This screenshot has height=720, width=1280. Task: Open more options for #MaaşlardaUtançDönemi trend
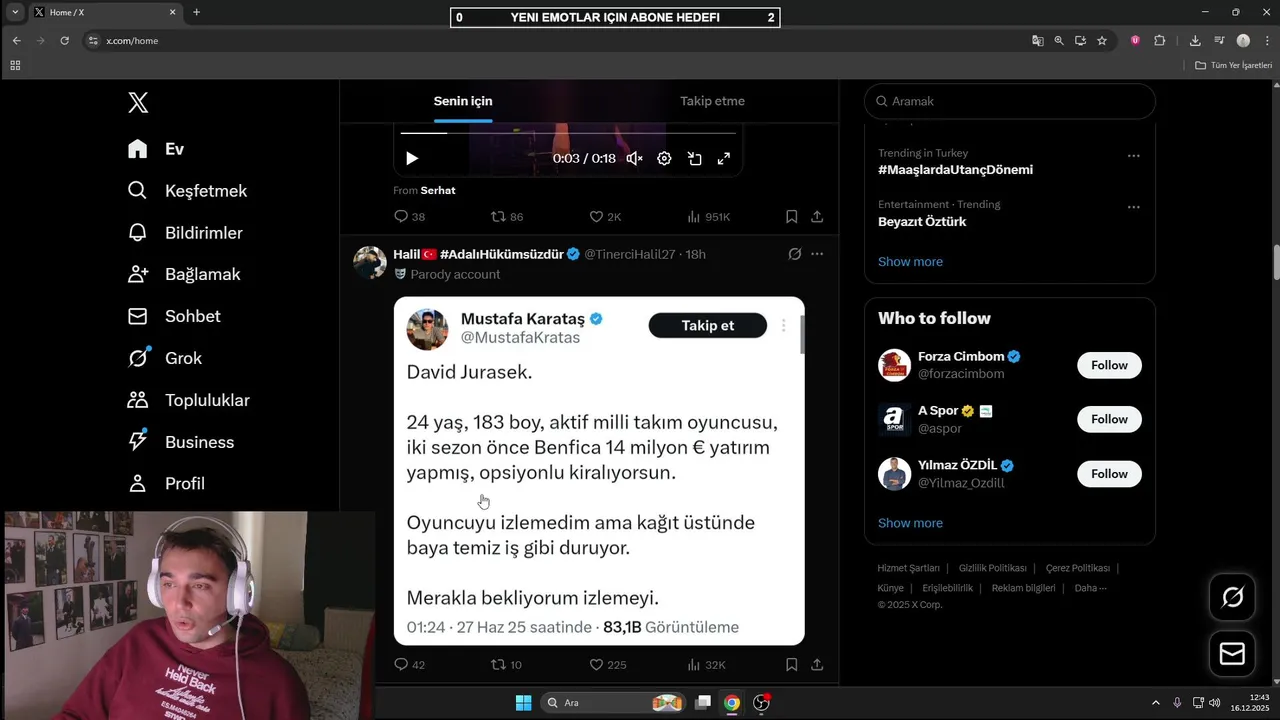(1133, 156)
